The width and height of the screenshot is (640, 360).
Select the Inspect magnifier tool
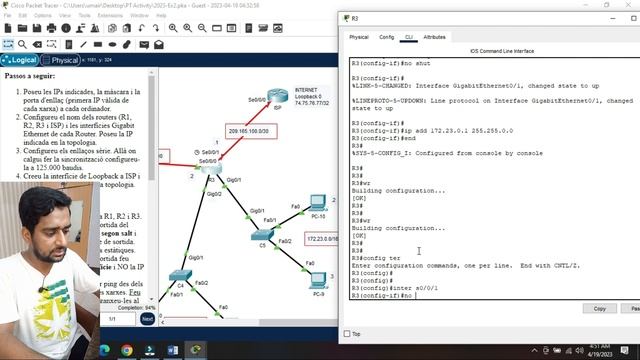click(22, 44)
